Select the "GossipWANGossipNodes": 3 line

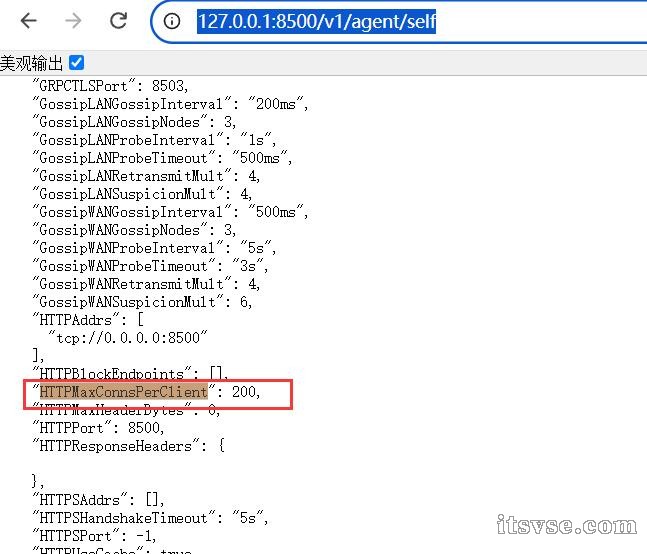(135, 230)
